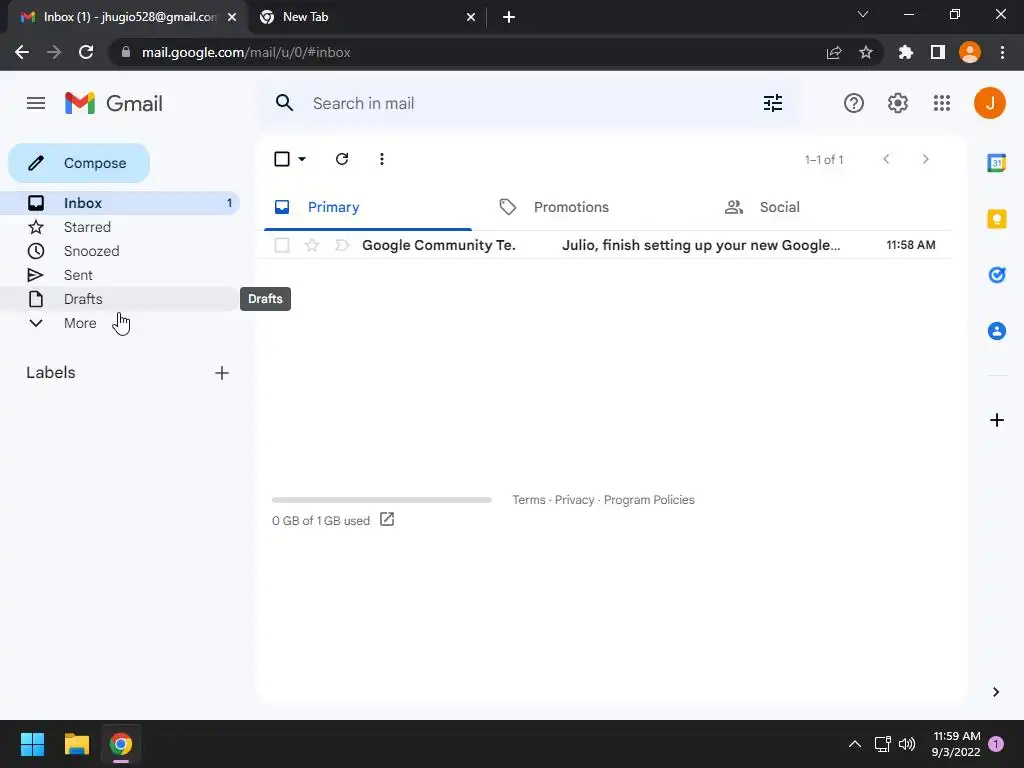Hide the side panel chevron
Screen dimensions: 1024x768
click(x=996, y=692)
